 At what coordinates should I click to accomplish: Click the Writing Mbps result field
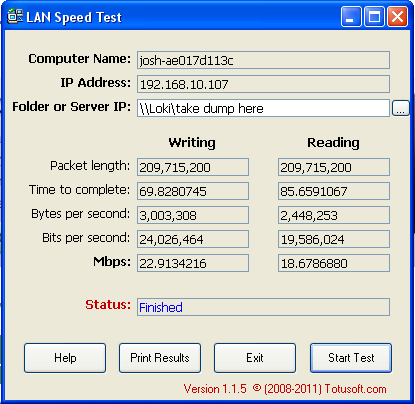193,263
